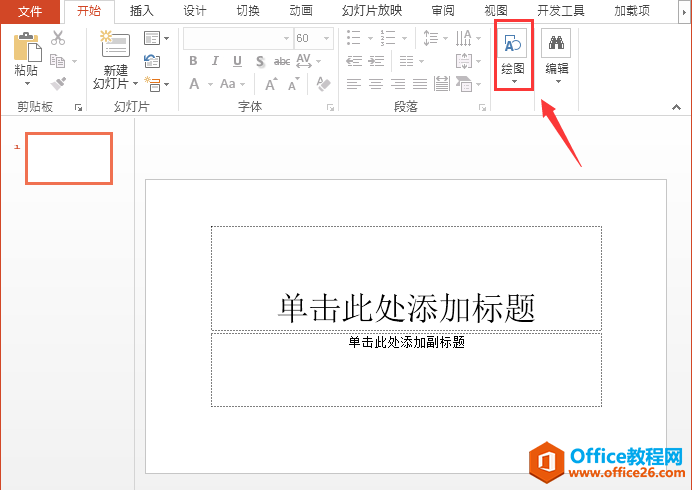692x490 pixels.
Task: Click the Editing (编辑) binoculars icon
Action: coord(556,44)
